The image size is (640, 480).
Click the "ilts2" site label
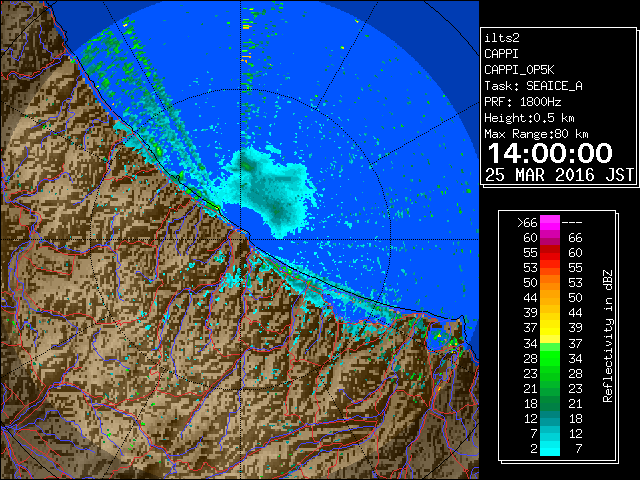pos(502,38)
